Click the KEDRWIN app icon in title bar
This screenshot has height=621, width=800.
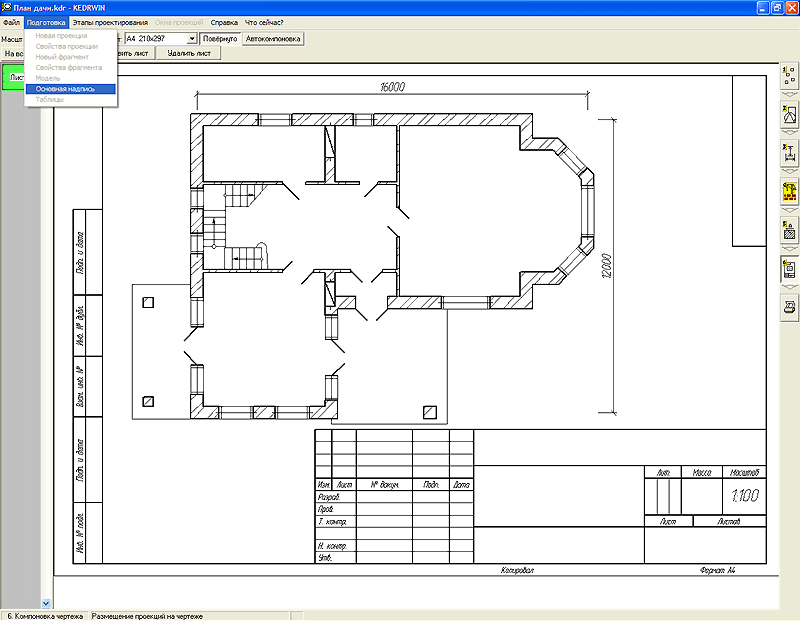[x=7, y=8]
